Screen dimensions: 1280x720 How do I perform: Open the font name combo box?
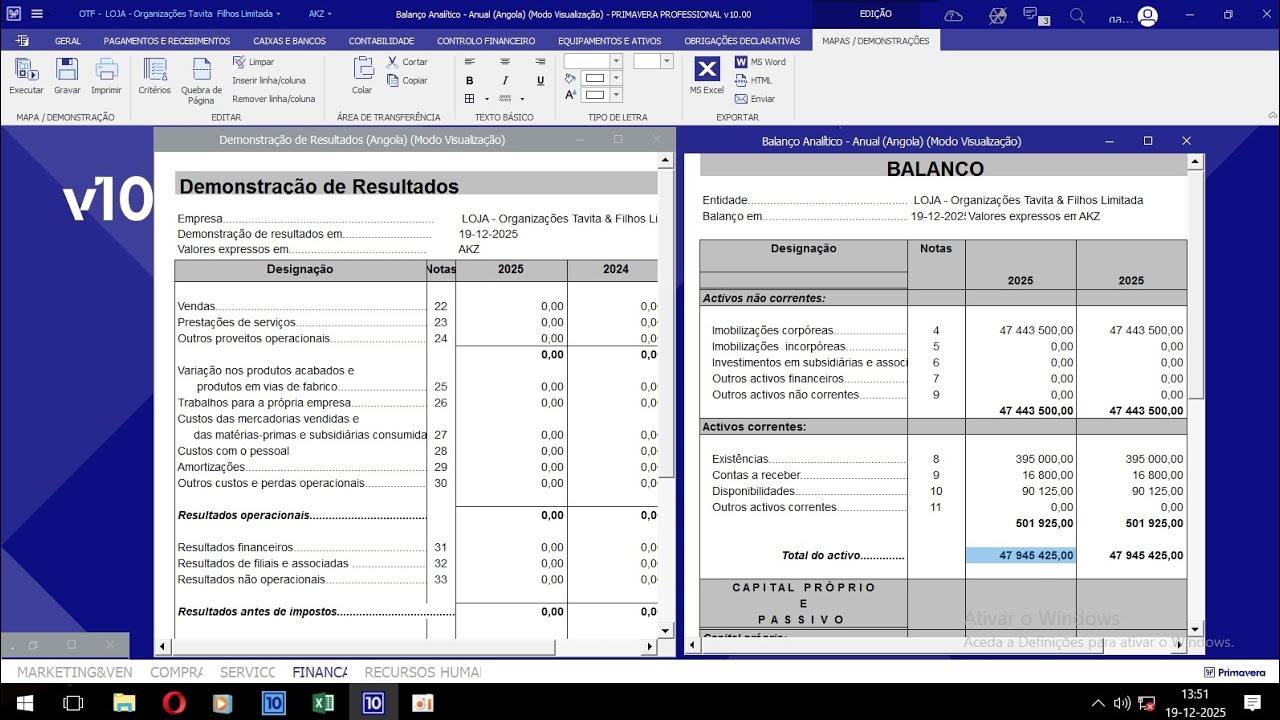pyautogui.click(x=592, y=61)
